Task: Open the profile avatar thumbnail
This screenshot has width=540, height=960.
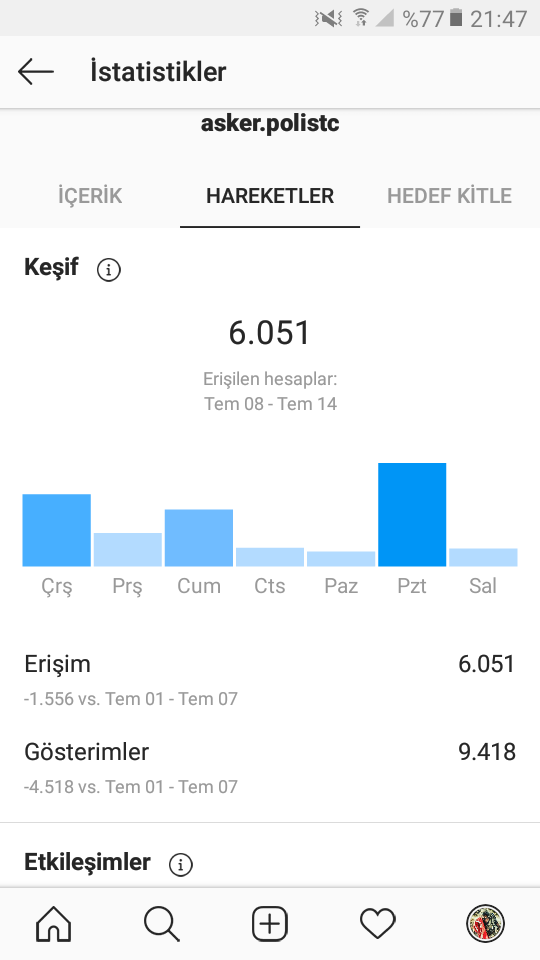Action: (x=486, y=923)
